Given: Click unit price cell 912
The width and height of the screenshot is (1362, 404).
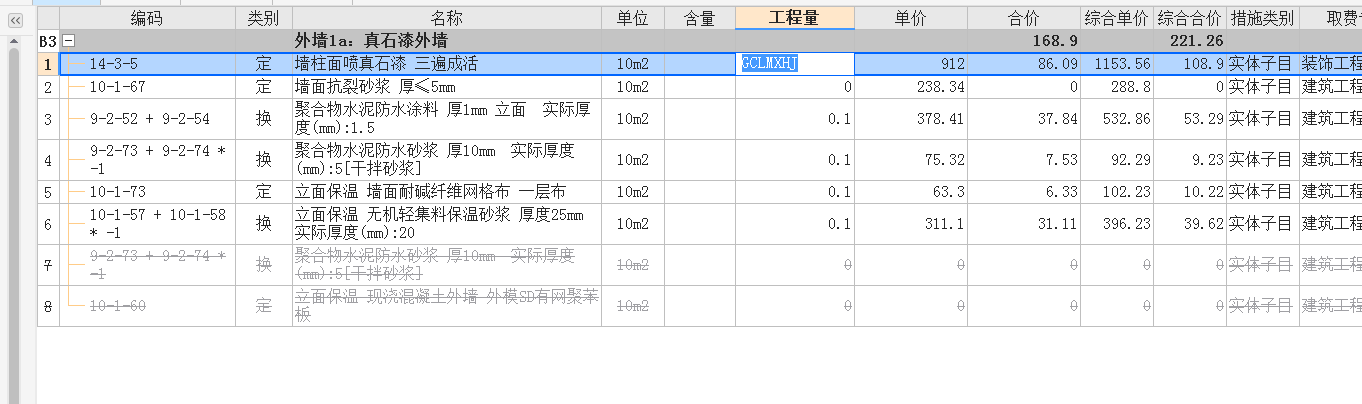Looking at the screenshot, I should coord(911,64).
